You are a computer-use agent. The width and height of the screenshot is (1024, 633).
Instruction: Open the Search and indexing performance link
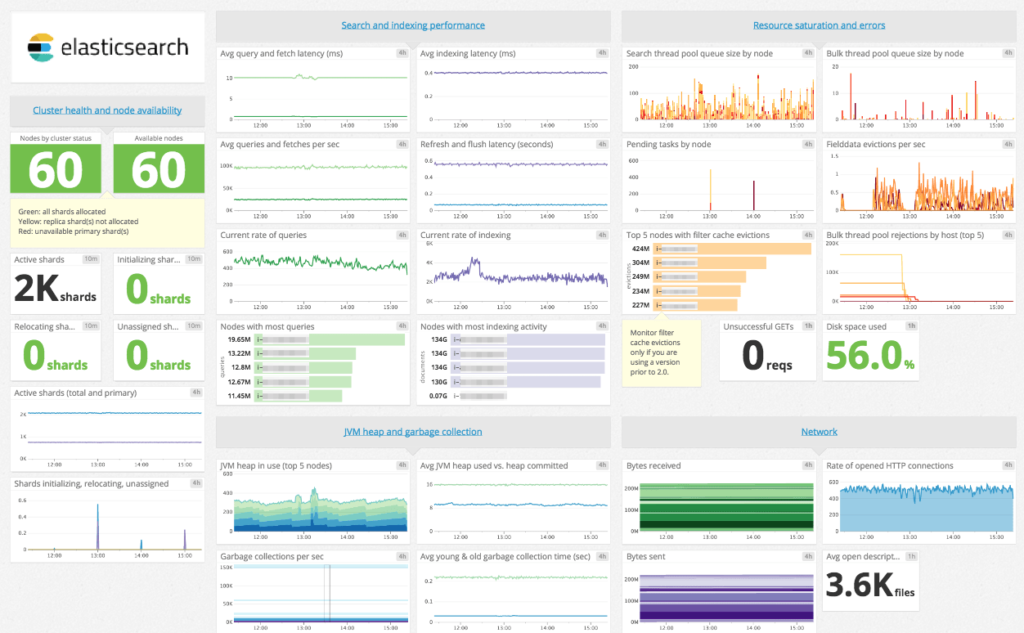click(413, 25)
